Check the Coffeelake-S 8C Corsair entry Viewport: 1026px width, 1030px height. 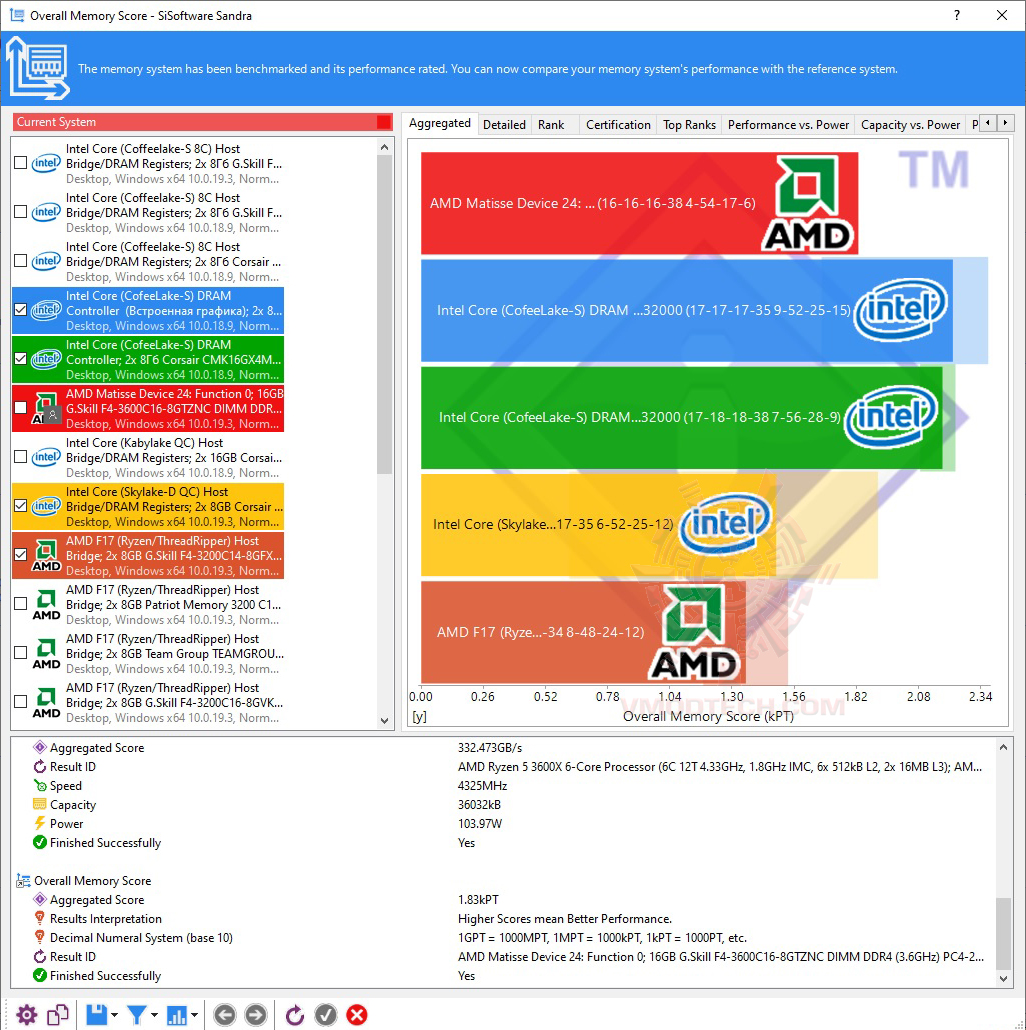[x=20, y=261]
